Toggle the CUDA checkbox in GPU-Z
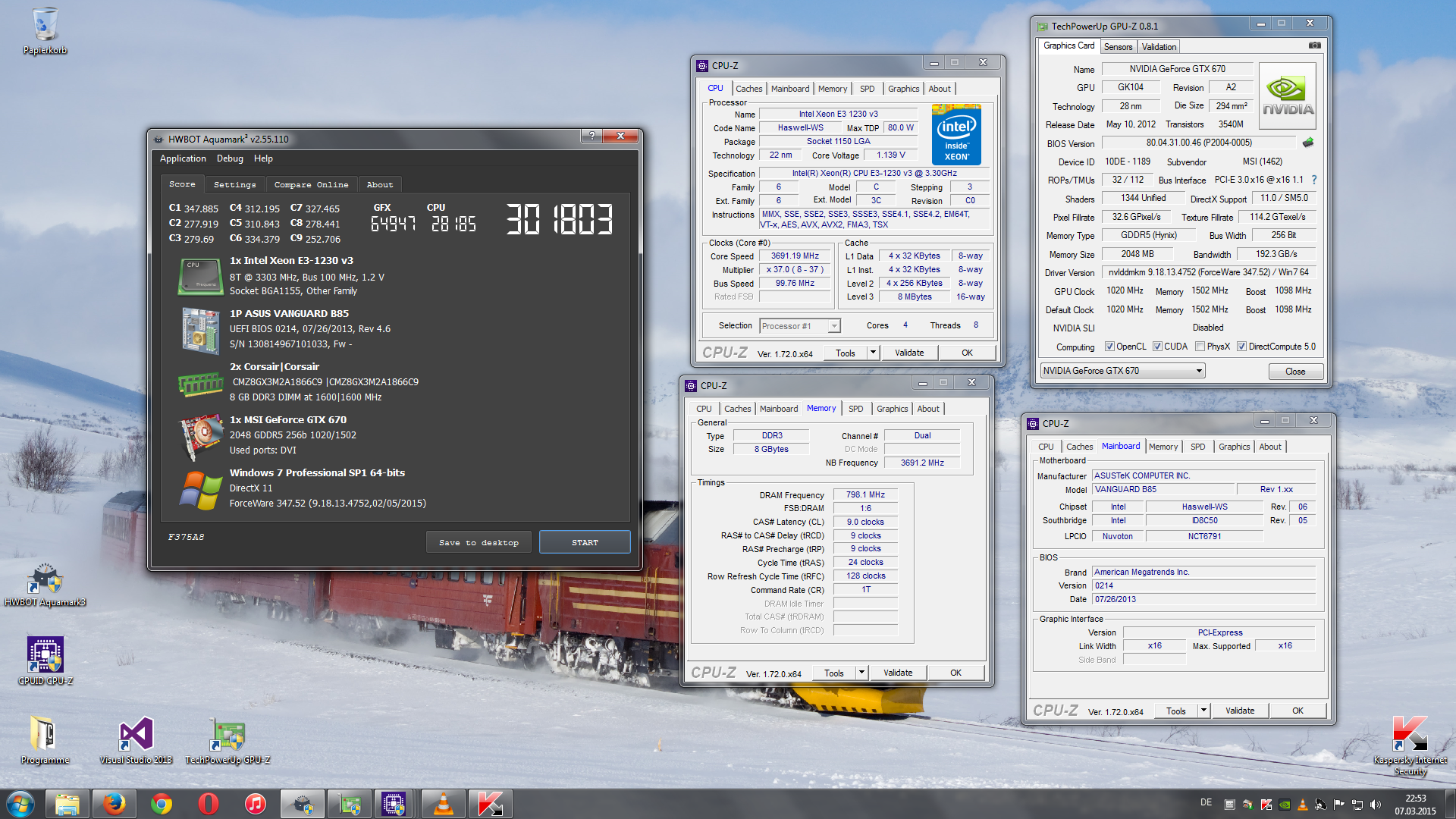The height and width of the screenshot is (819, 1456). (1157, 347)
